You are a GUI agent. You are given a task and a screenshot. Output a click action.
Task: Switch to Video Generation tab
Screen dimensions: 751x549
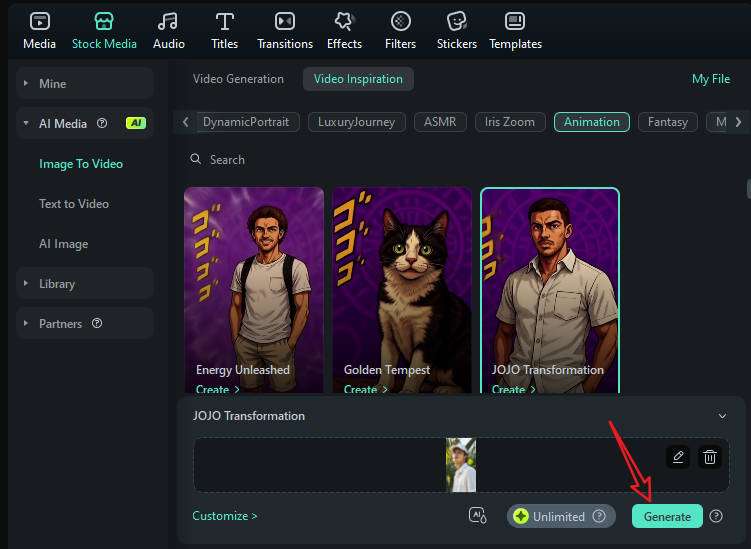point(238,79)
